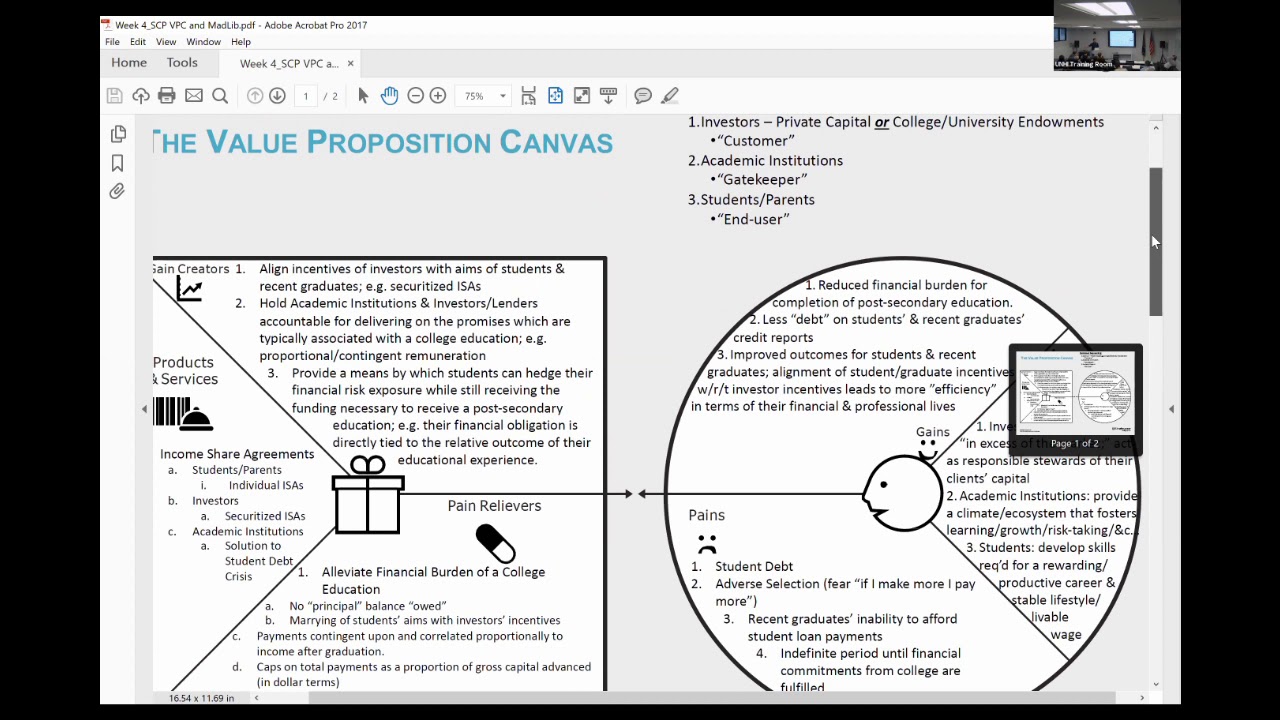1280x720 pixels.
Task: Click the Save file icon
Action: point(115,96)
